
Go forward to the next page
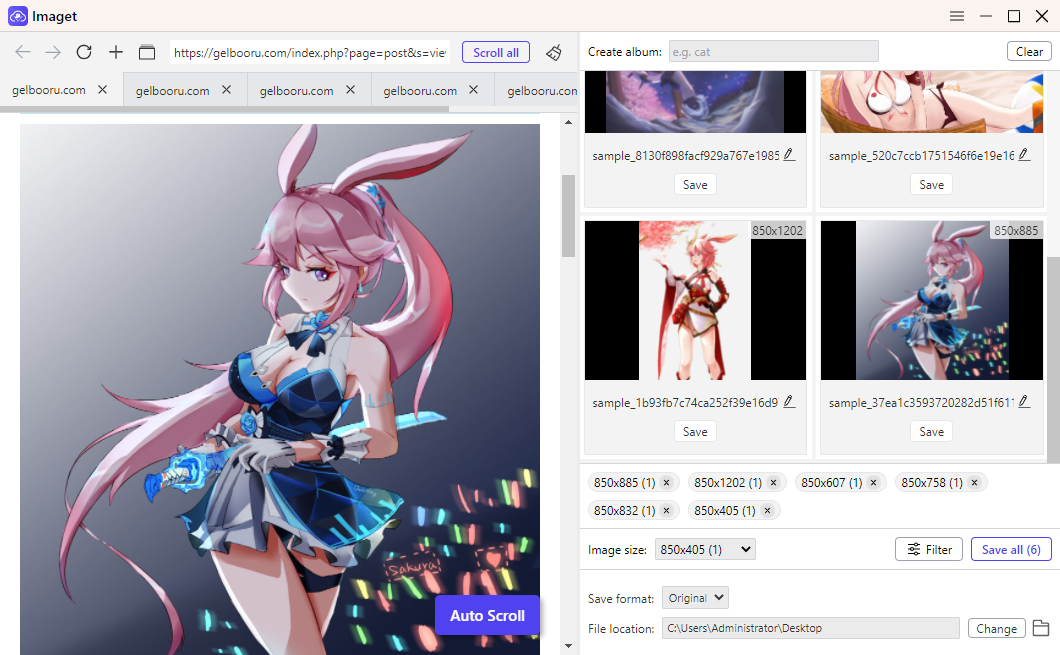click(x=53, y=52)
